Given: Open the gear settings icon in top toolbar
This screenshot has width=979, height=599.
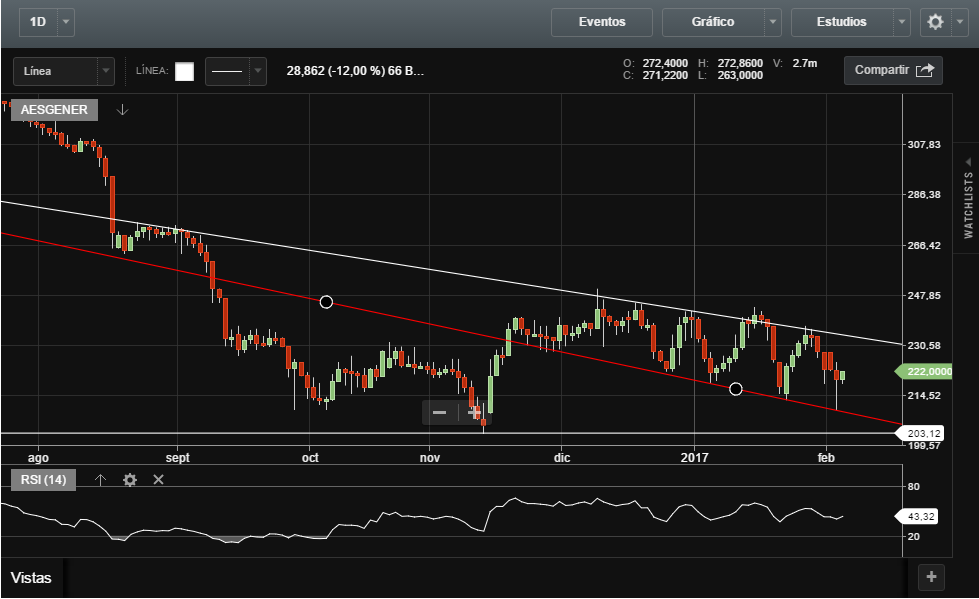Looking at the screenshot, I should click(935, 22).
